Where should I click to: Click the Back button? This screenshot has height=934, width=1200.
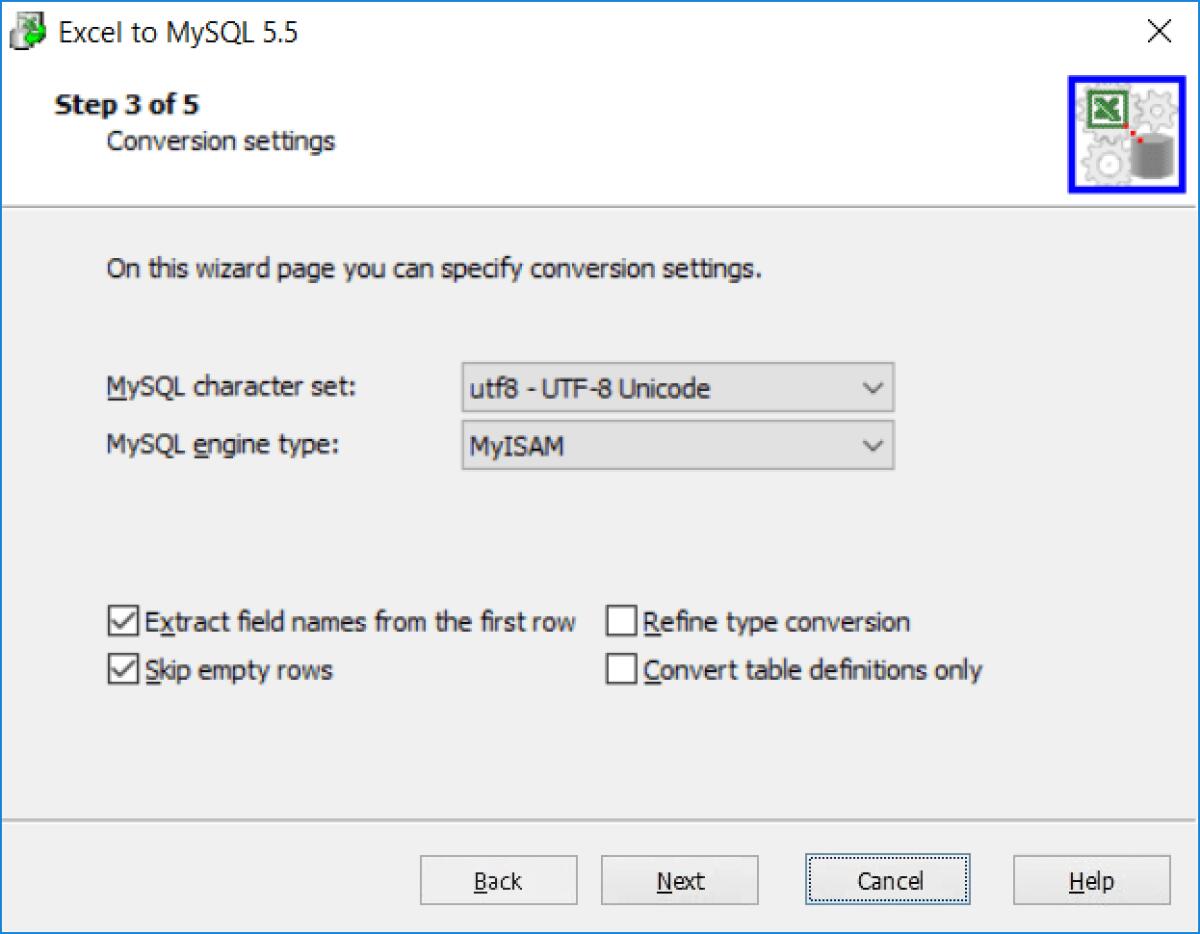498,881
